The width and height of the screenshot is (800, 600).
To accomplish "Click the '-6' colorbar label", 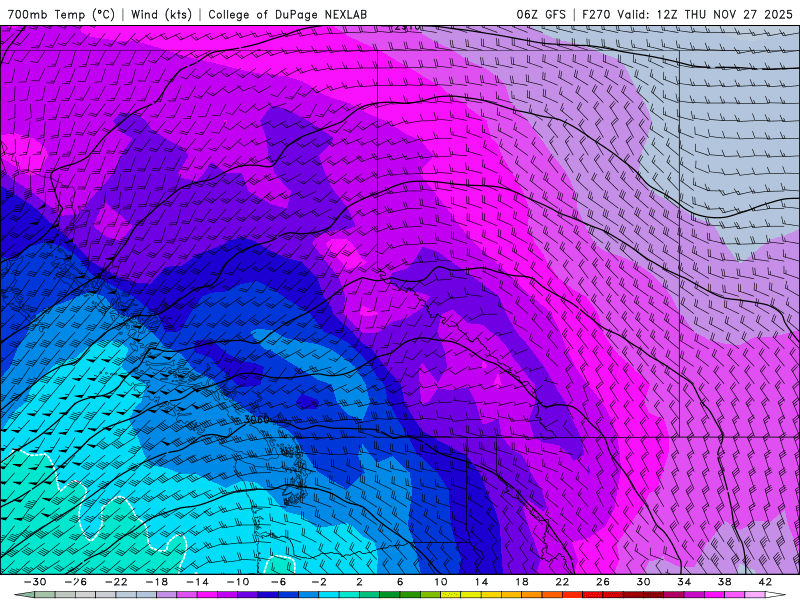I will pyautogui.click(x=278, y=582).
